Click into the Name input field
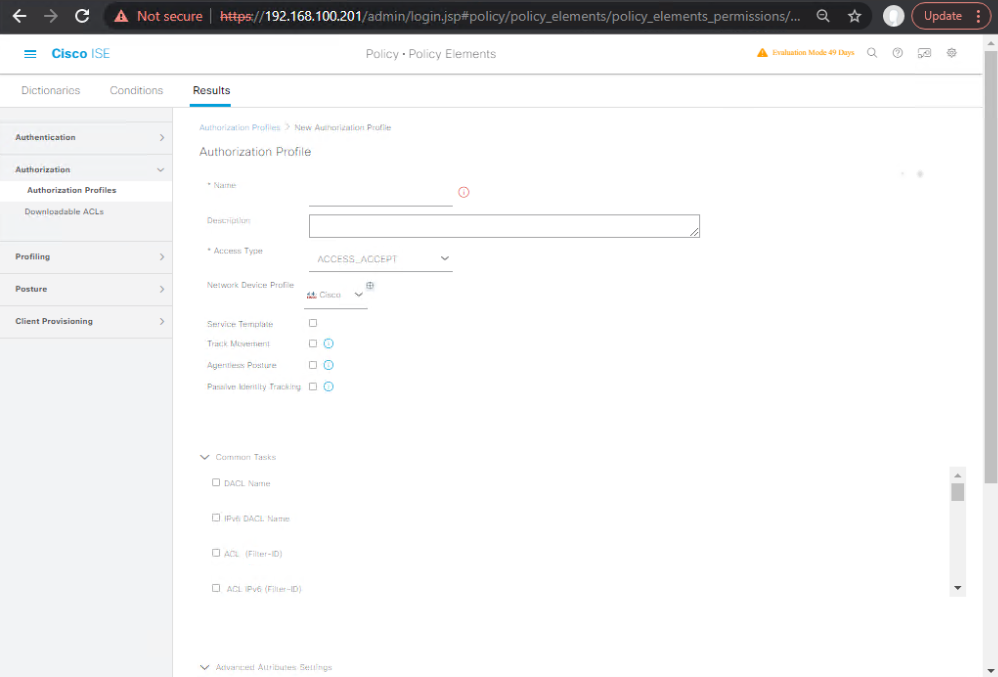The width and height of the screenshot is (998, 677). pyautogui.click(x=381, y=194)
